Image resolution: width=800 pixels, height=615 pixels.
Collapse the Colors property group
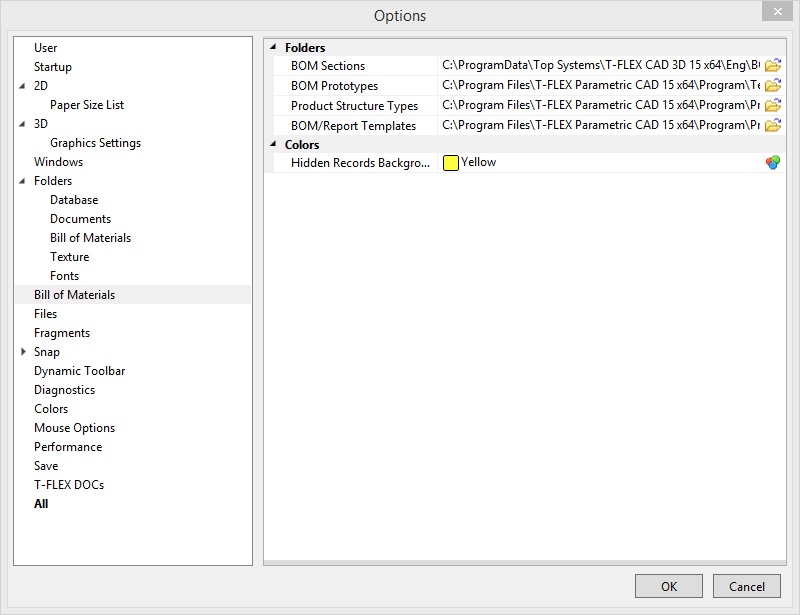(273, 145)
